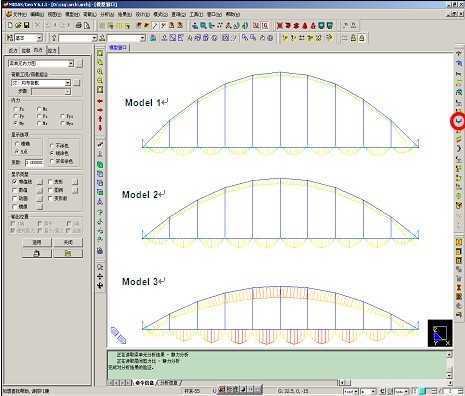Click the 系数 scale factor input field

34,162
